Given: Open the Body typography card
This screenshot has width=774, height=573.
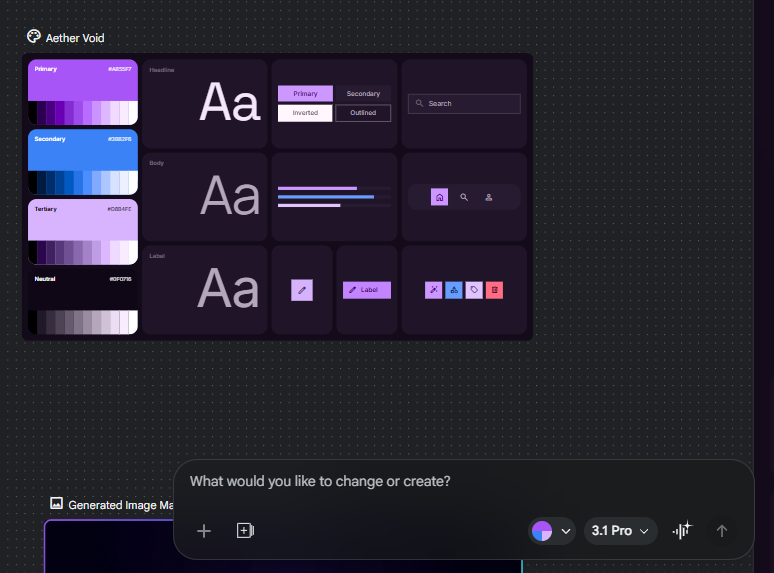Looking at the screenshot, I should click(x=205, y=197).
